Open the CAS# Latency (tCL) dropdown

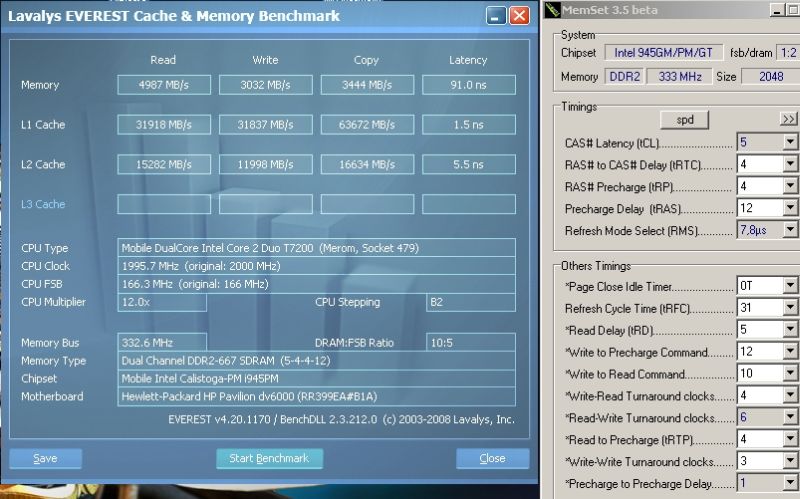790,142
